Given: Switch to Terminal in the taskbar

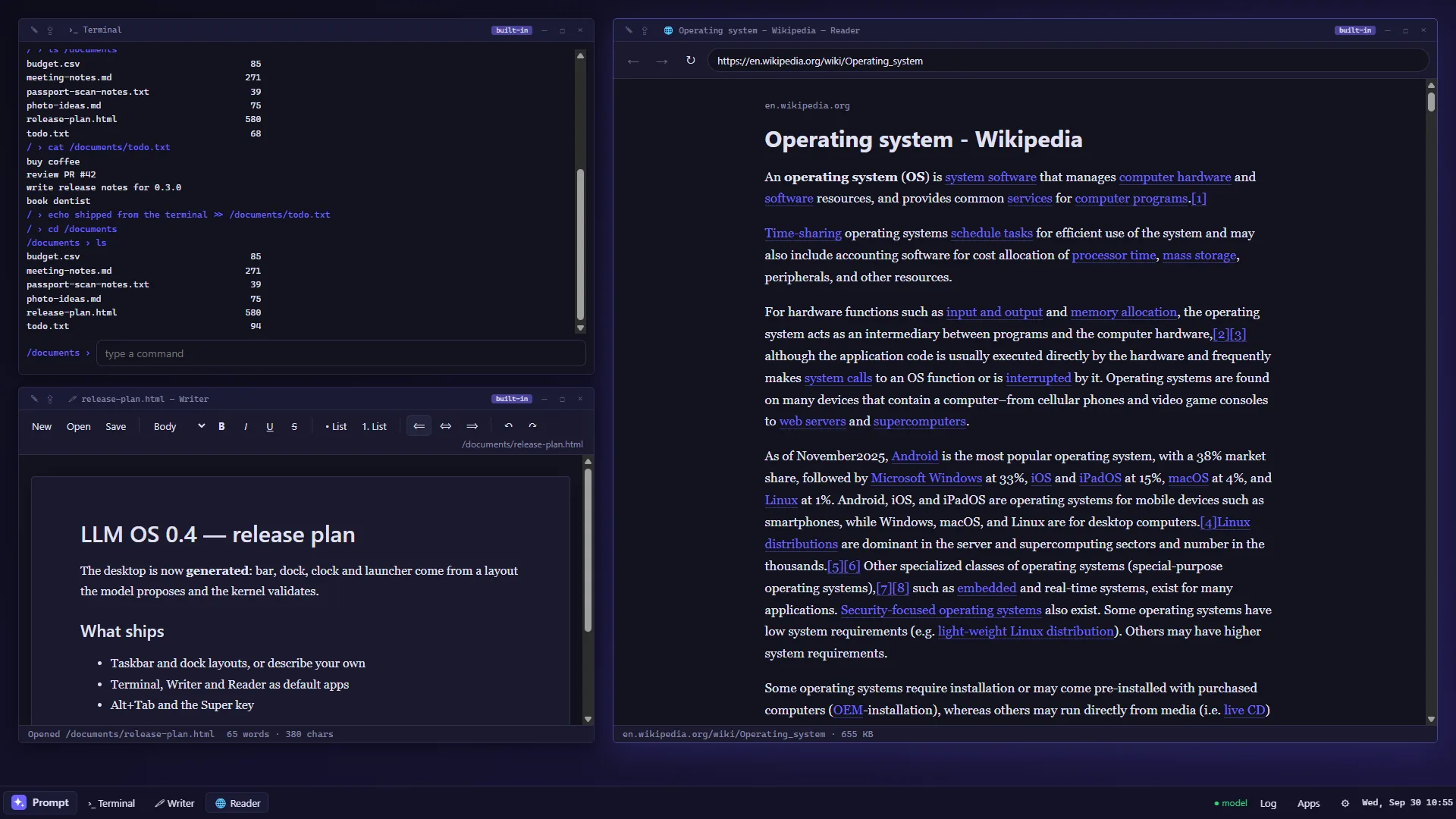Looking at the screenshot, I should pos(111,803).
